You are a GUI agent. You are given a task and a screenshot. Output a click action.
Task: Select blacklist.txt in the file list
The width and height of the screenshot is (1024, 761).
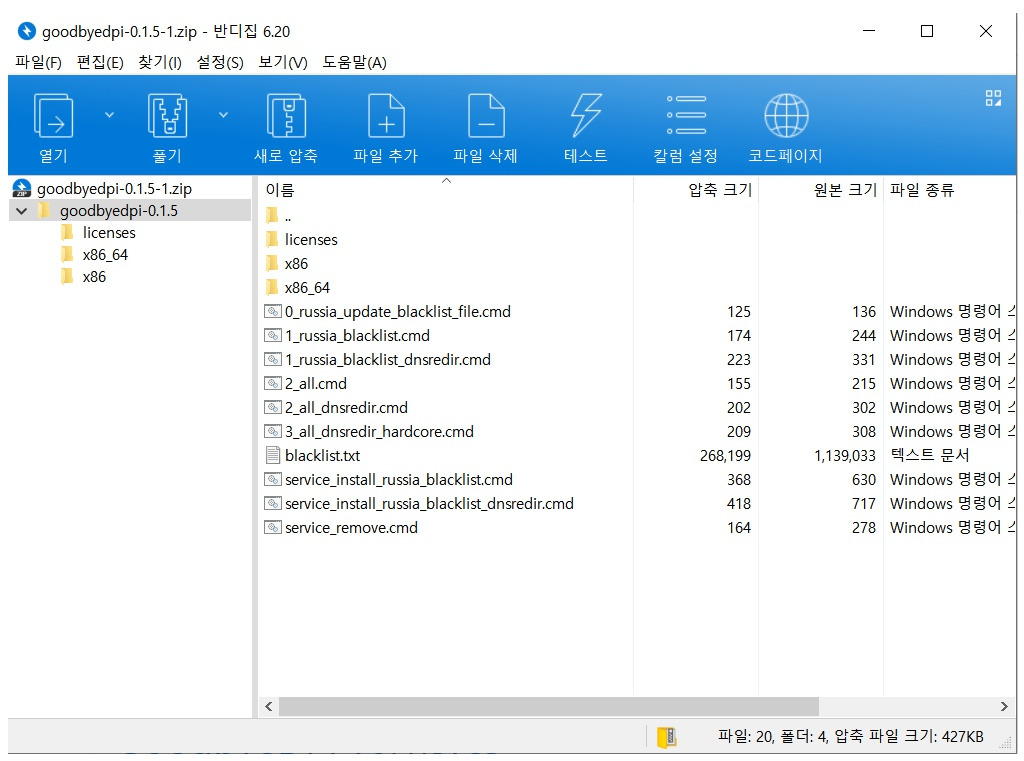322,456
